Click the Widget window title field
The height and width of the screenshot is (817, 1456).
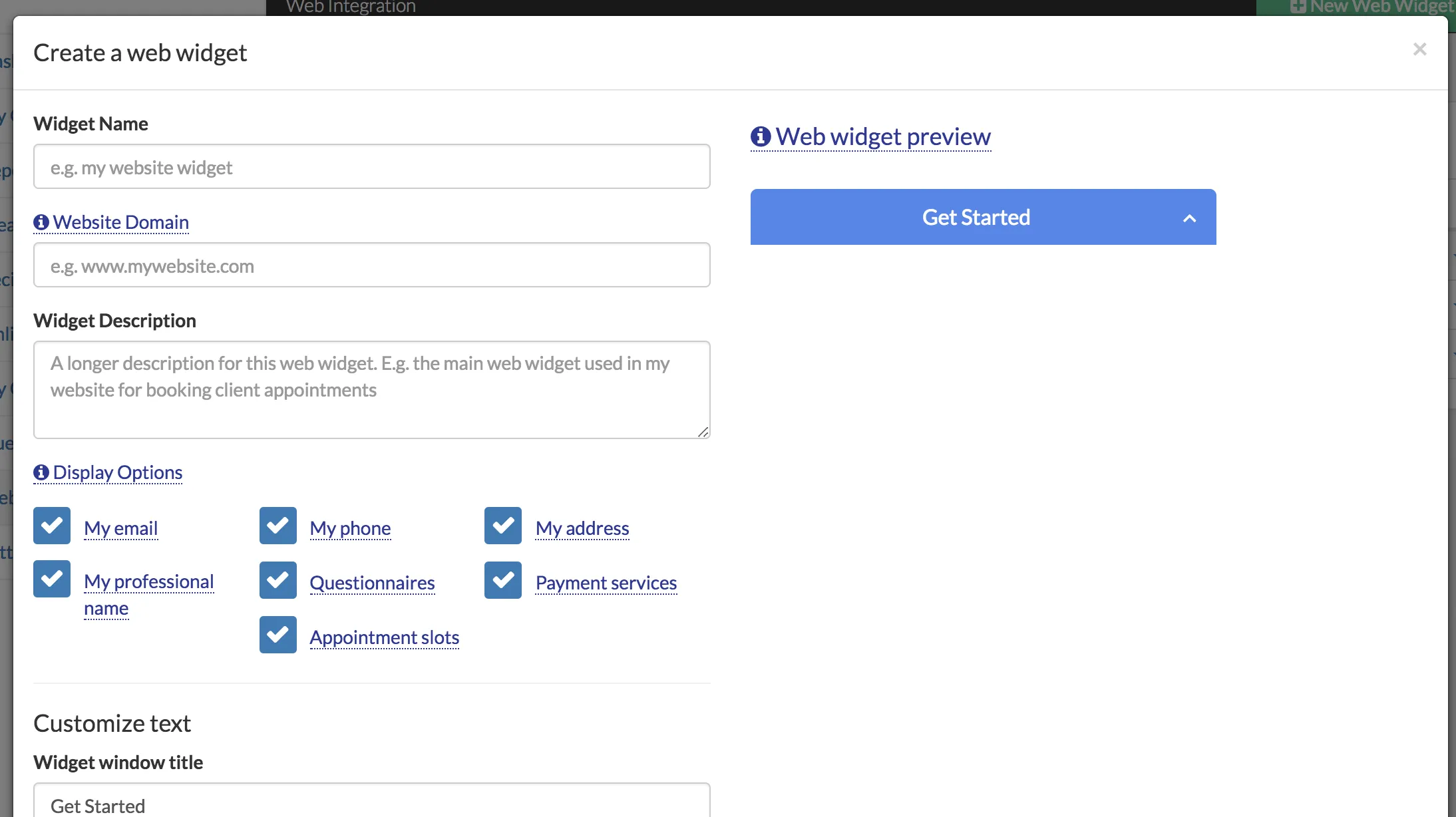(x=371, y=804)
